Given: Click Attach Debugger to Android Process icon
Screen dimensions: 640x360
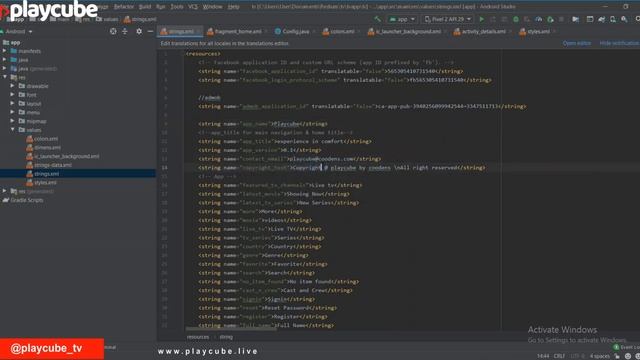Looking at the screenshot, I should coord(550,19).
